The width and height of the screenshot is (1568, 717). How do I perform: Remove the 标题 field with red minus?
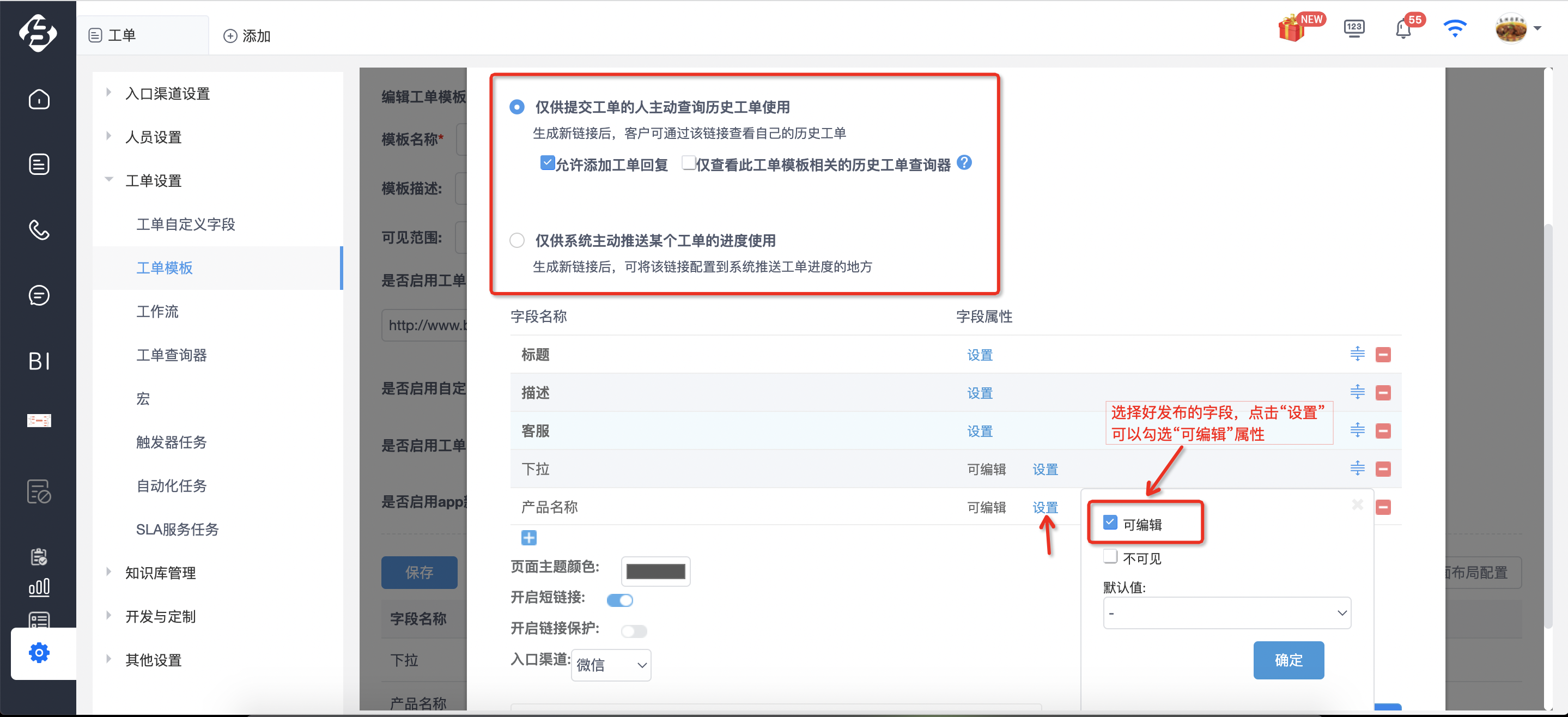click(1383, 354)
